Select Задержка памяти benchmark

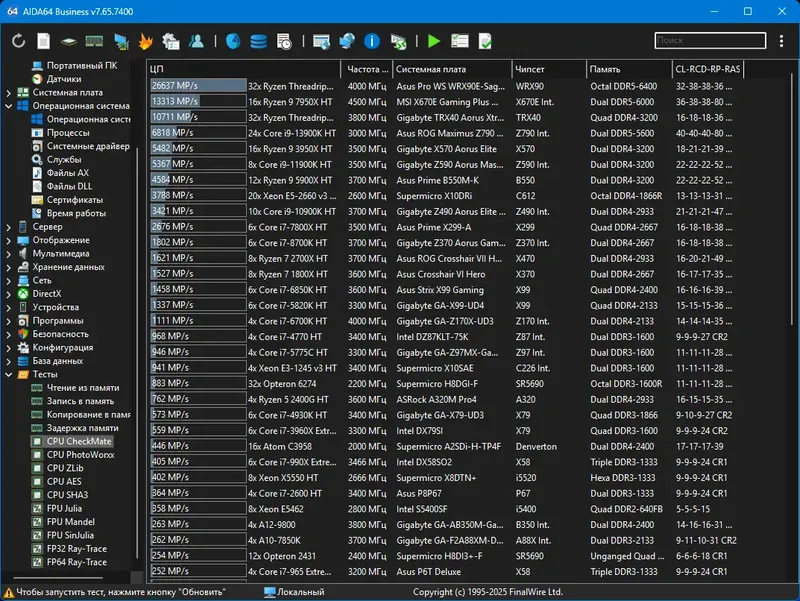pyautogui.click(x=83, y=428)
